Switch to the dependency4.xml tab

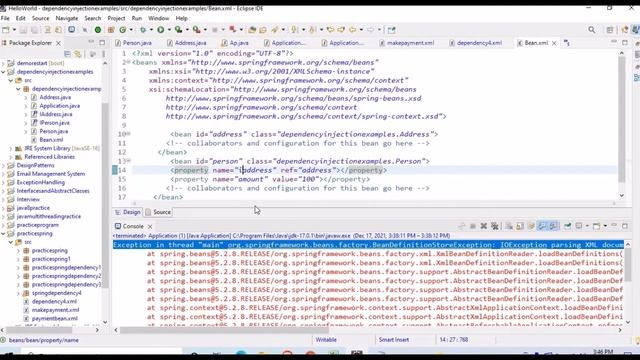tap(476, 43)
